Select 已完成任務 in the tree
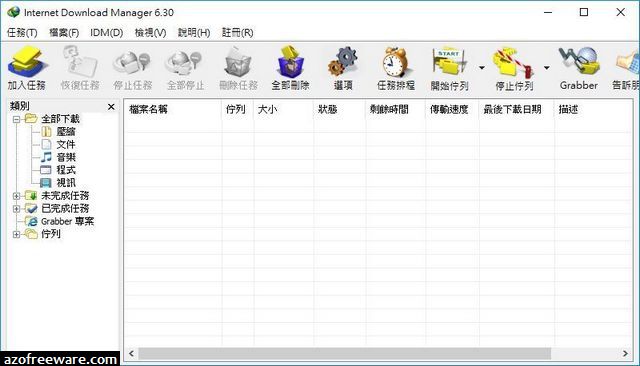Screen dimensions: 640x366 [65, 208]
